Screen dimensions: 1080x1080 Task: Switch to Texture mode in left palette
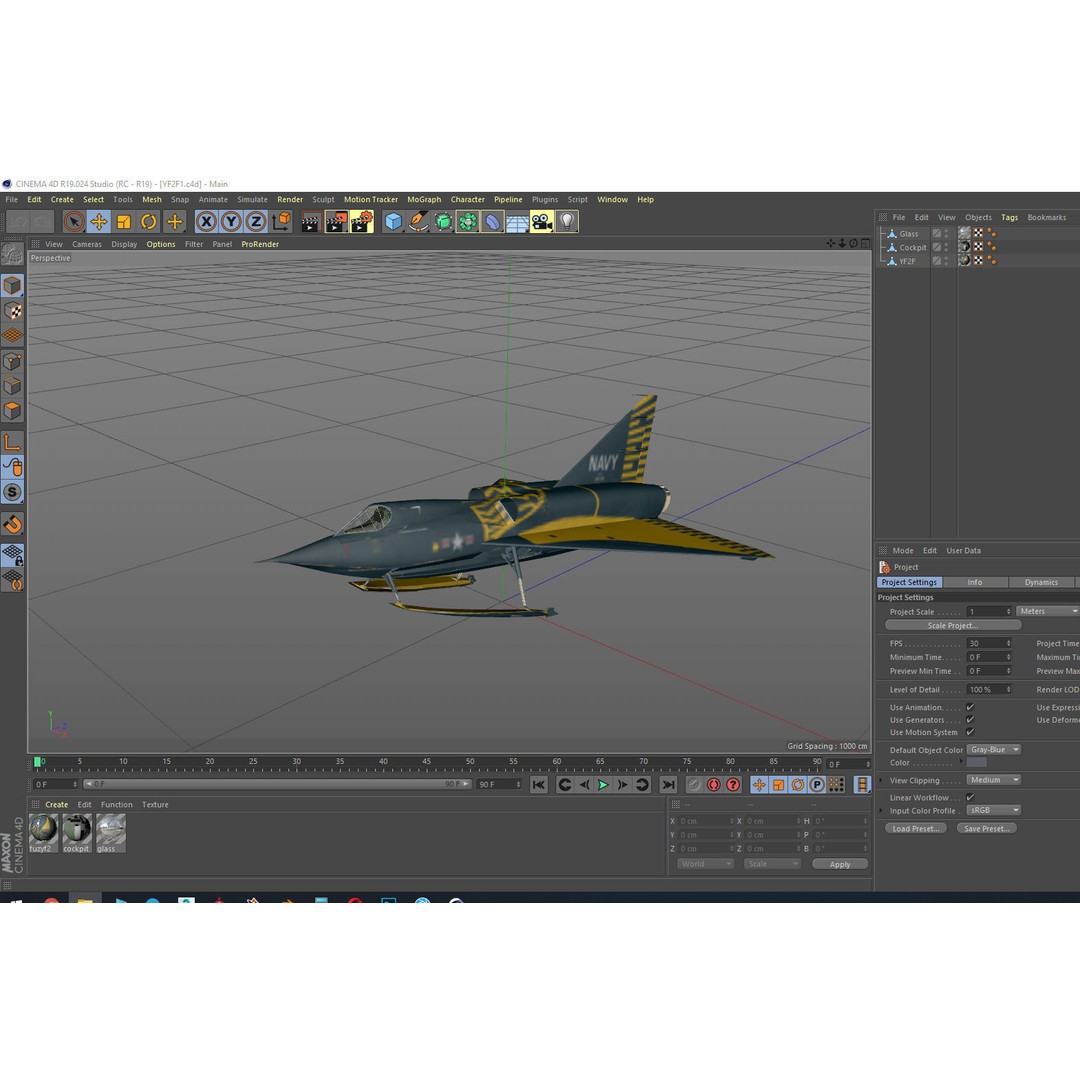[x=12, y=311]
